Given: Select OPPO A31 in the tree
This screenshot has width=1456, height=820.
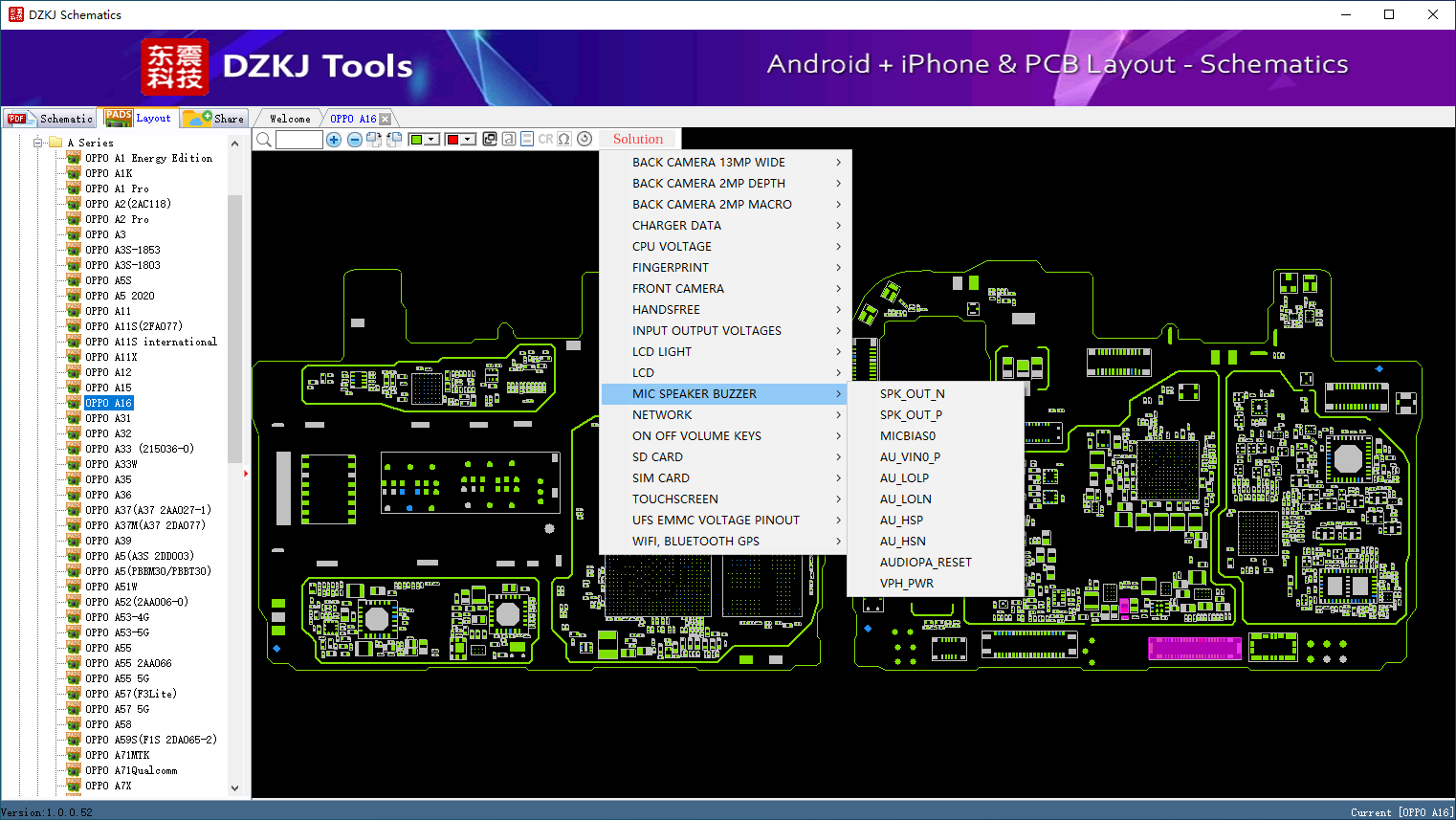Looking at the screenshot, I should pyautogui.click(x=108, y=418).
